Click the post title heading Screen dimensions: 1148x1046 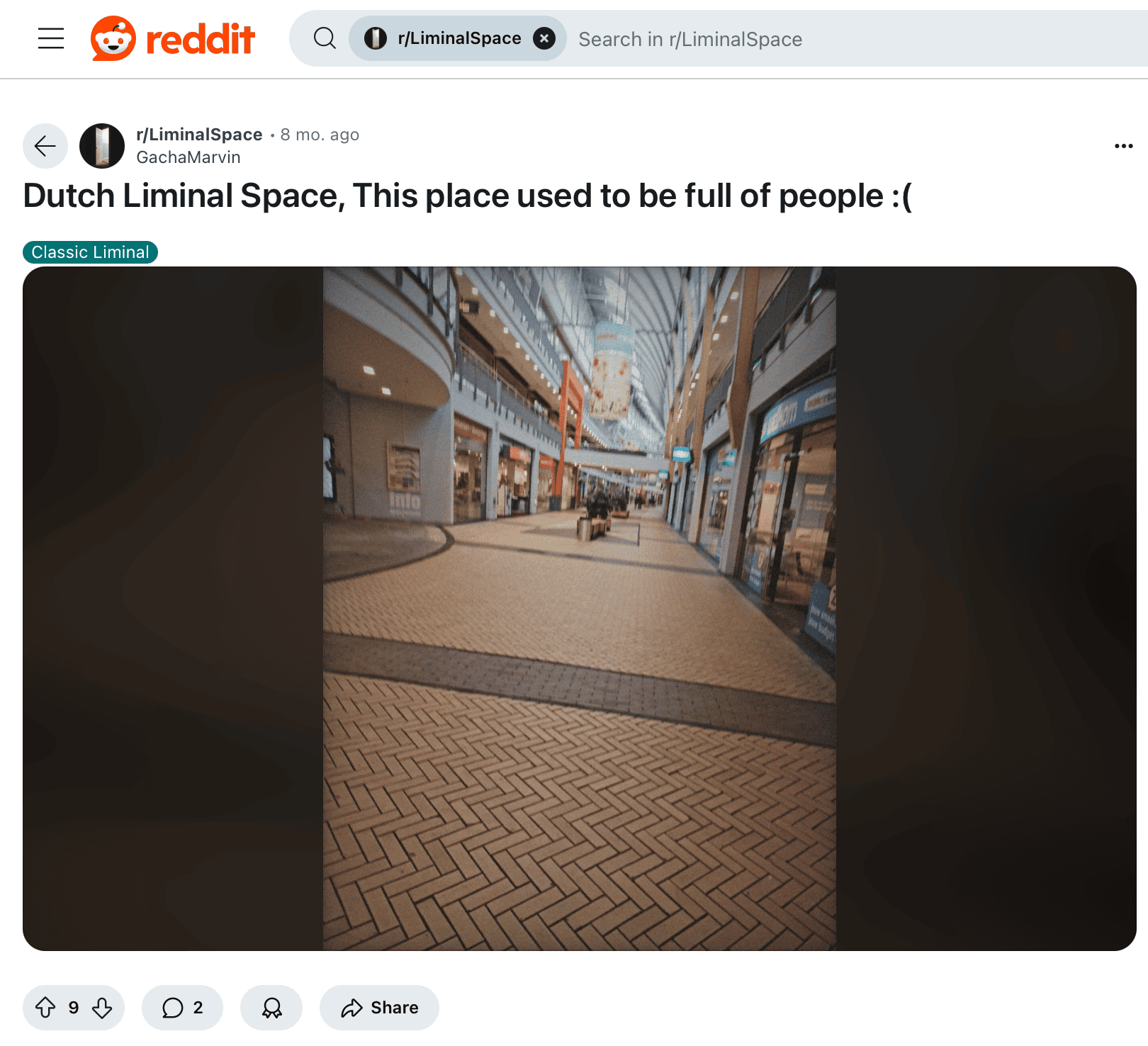click(x=468, y=196)
